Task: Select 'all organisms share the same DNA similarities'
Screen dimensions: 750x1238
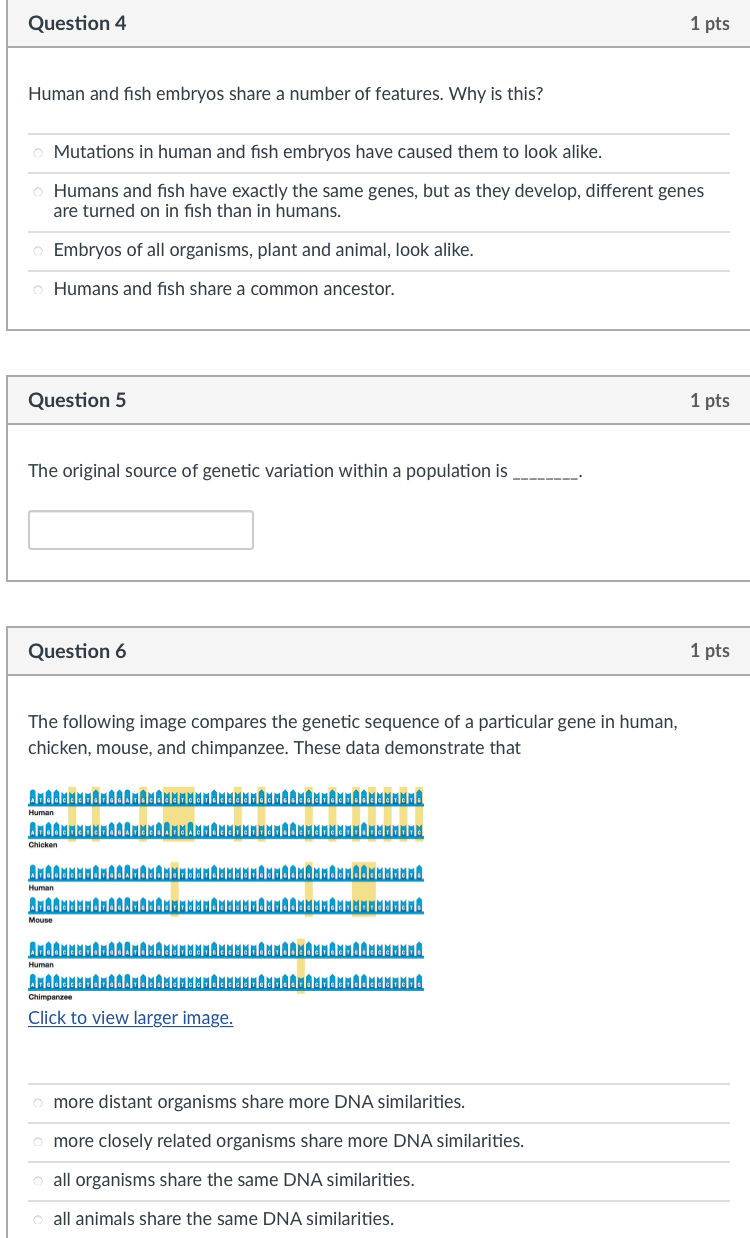Action: click(37, 1181)
